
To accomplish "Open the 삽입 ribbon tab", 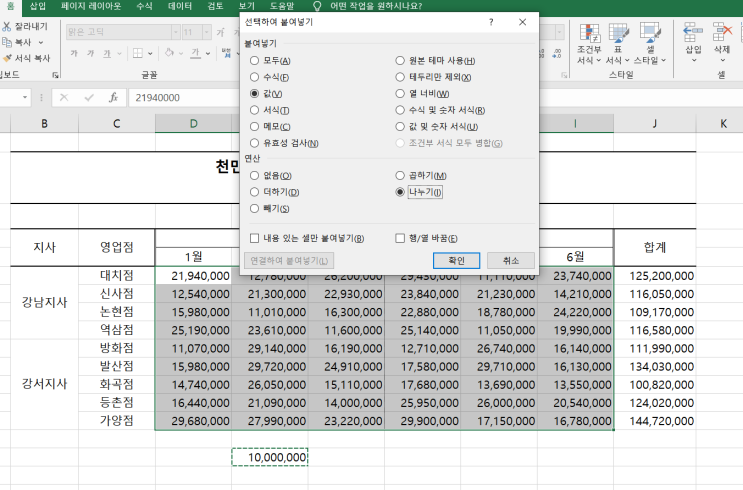I will 38,6.
